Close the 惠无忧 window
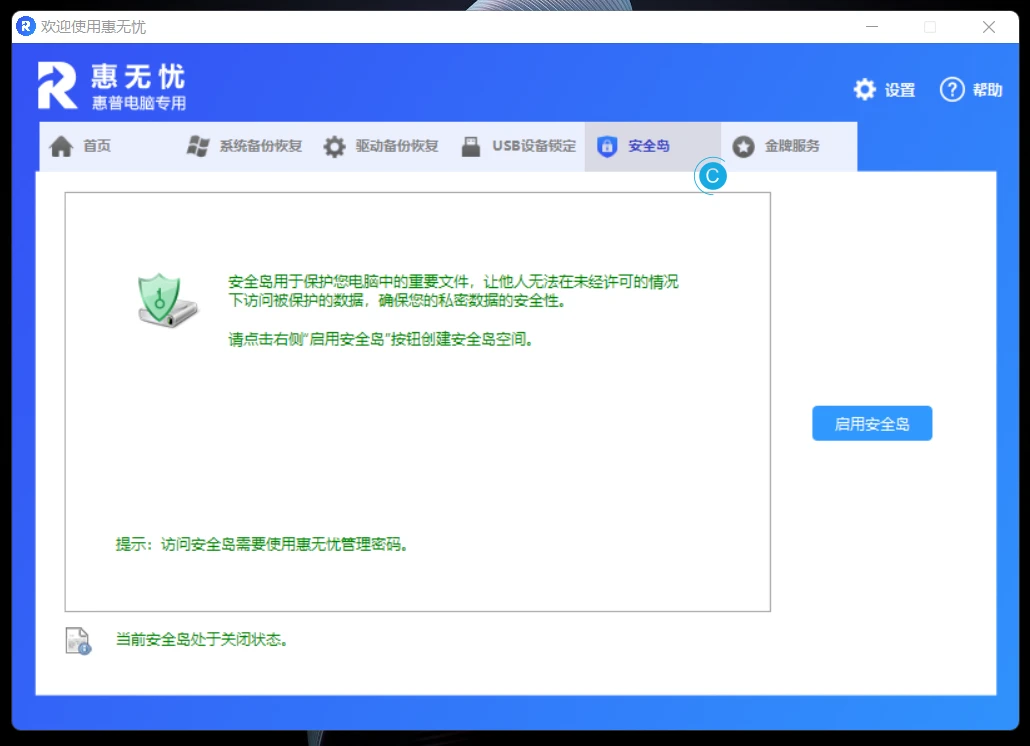The height and width of the screenshot is (746, 1030). [x=989, y=27]
